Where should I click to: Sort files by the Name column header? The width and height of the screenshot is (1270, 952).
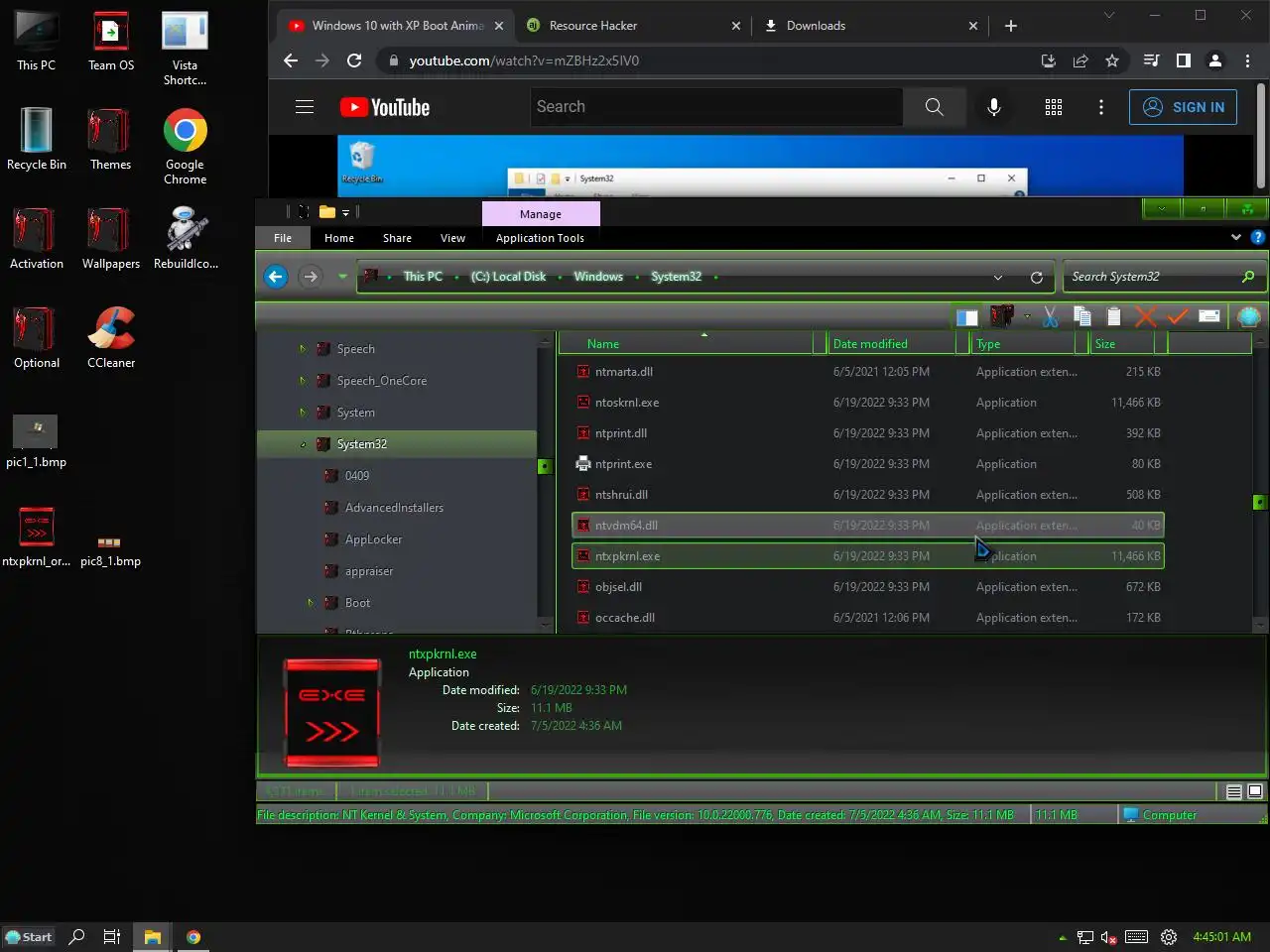click(685, 343)
